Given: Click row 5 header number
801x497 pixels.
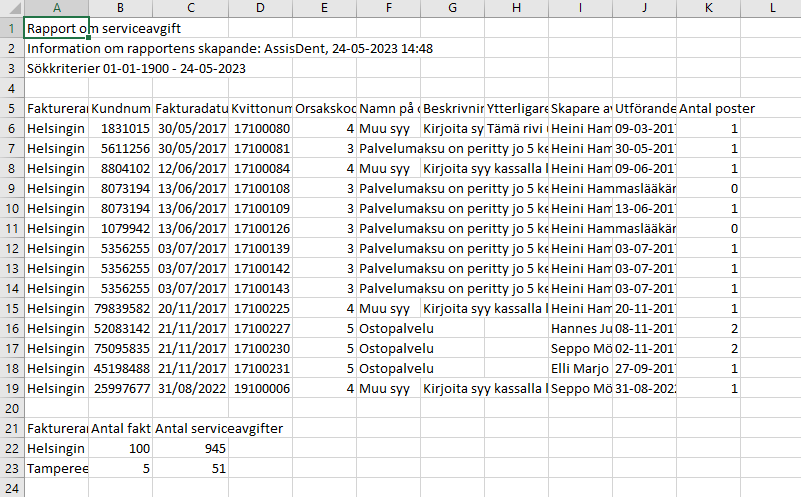Looking at the screenshot, I should (x=12, y=109).
